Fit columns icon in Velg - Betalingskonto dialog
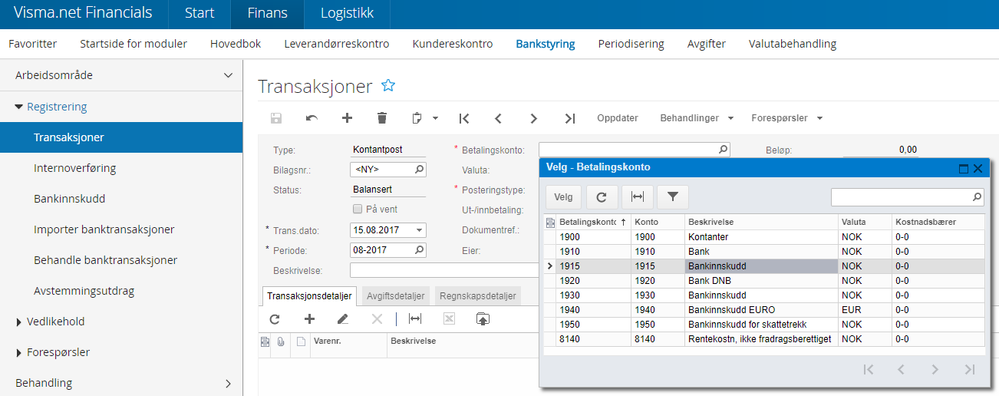The image size is (999, 396). point(637,197)
